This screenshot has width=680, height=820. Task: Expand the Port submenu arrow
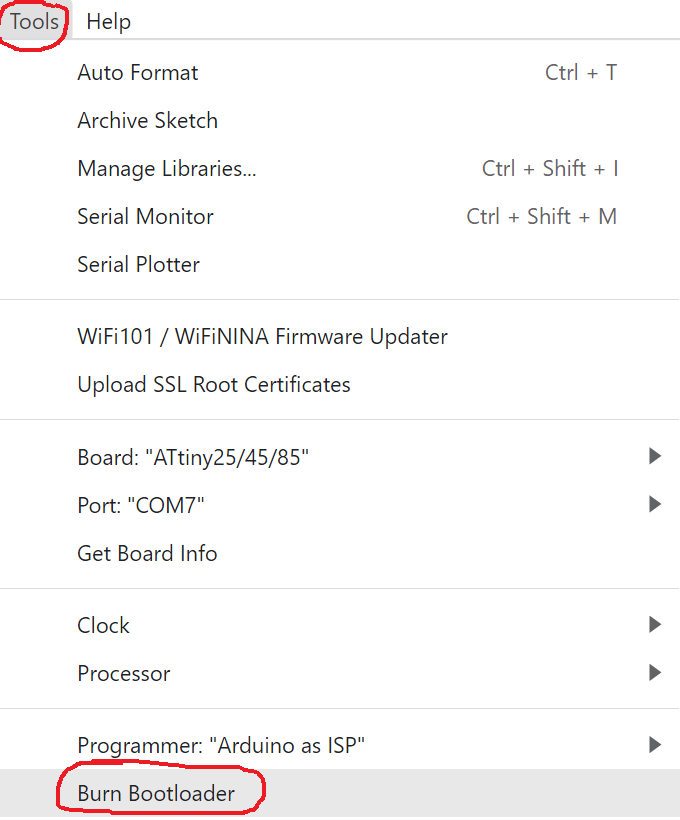[x=655, y=505]
